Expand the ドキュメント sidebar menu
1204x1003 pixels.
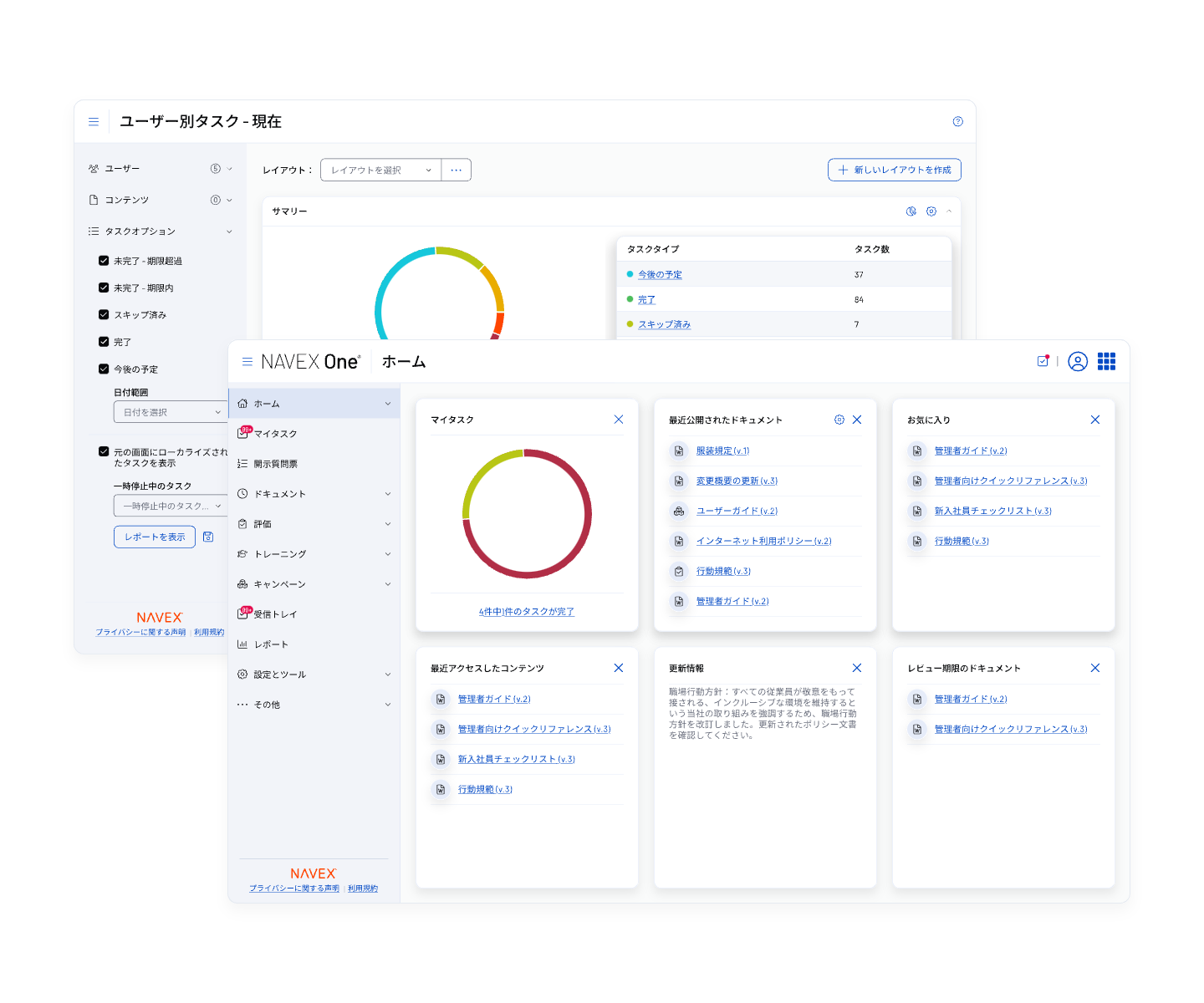point(314,494)
